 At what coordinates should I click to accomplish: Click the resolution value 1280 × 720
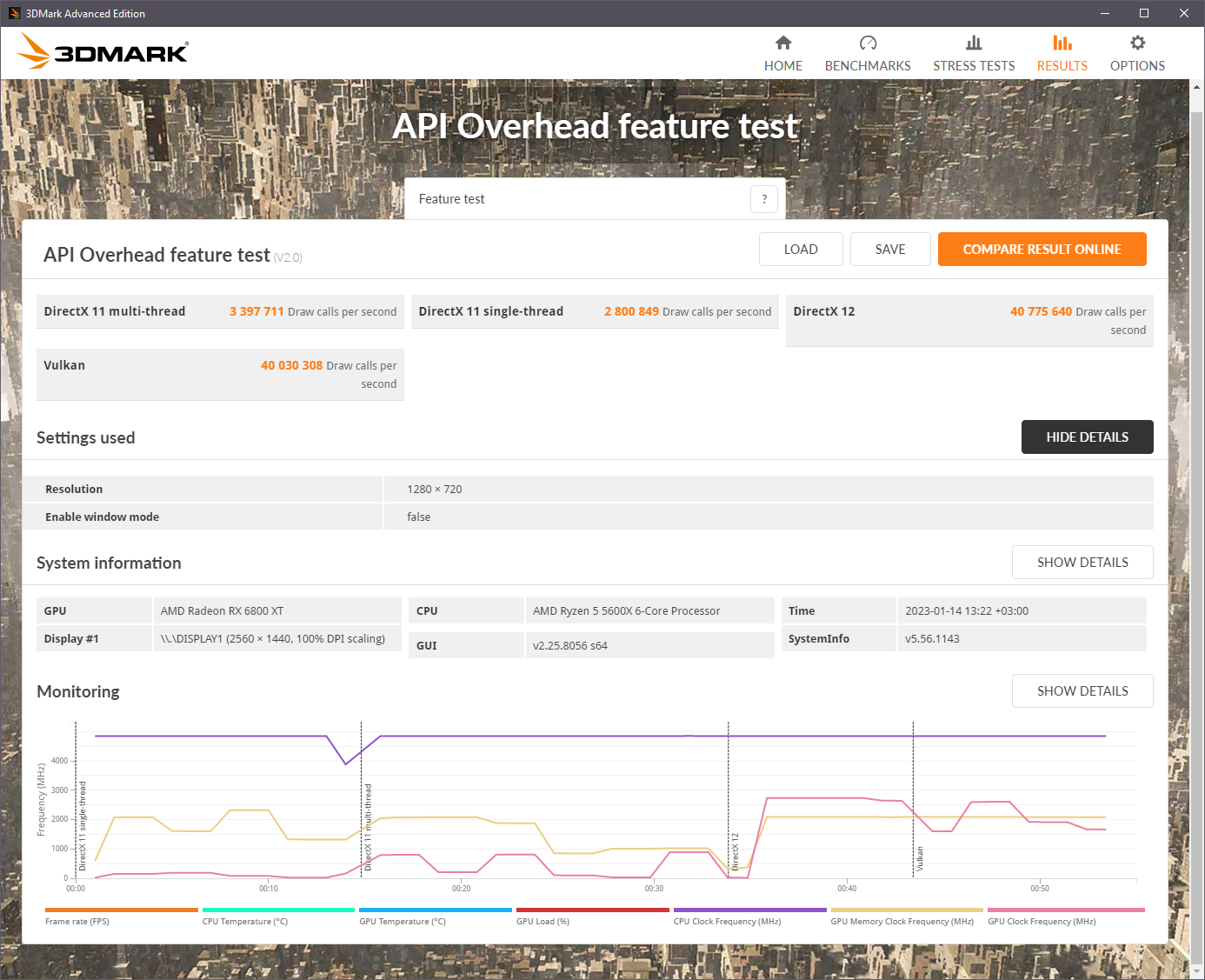point(435,490)
